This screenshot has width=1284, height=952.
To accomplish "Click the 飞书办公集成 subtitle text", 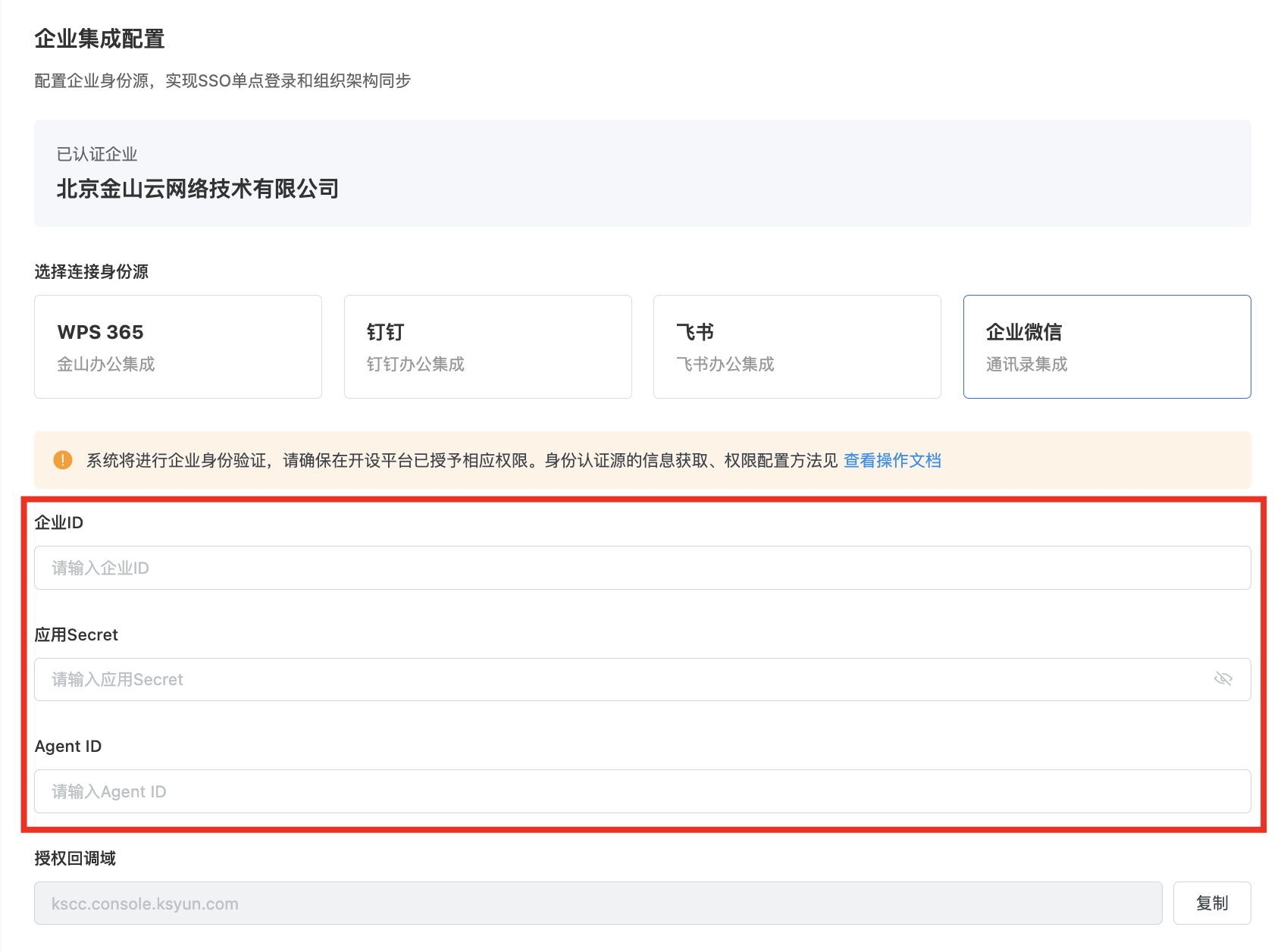I will [725, 365].
